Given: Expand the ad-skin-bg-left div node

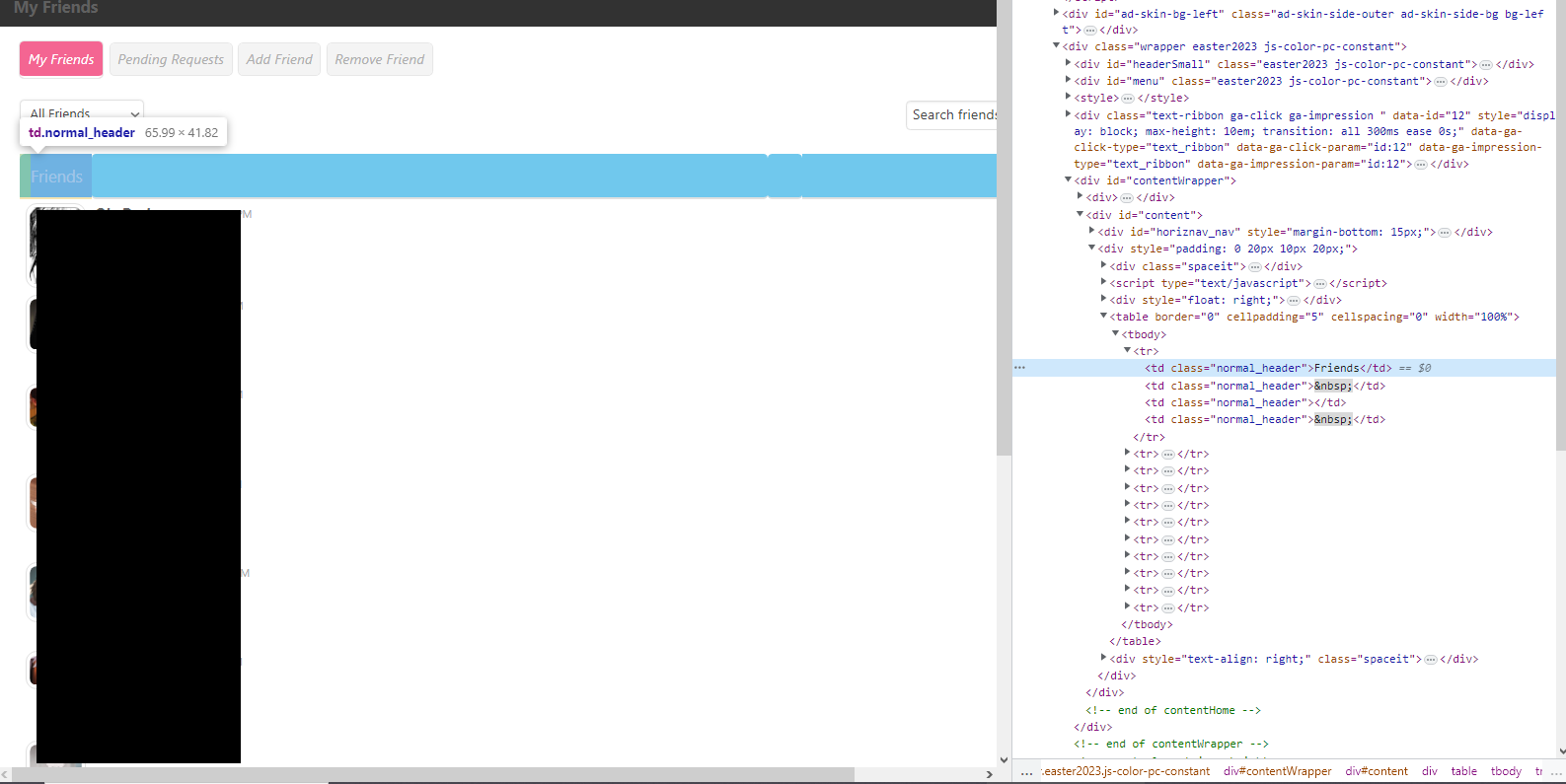Looking at the screenshot, I should click(1056, 14).
